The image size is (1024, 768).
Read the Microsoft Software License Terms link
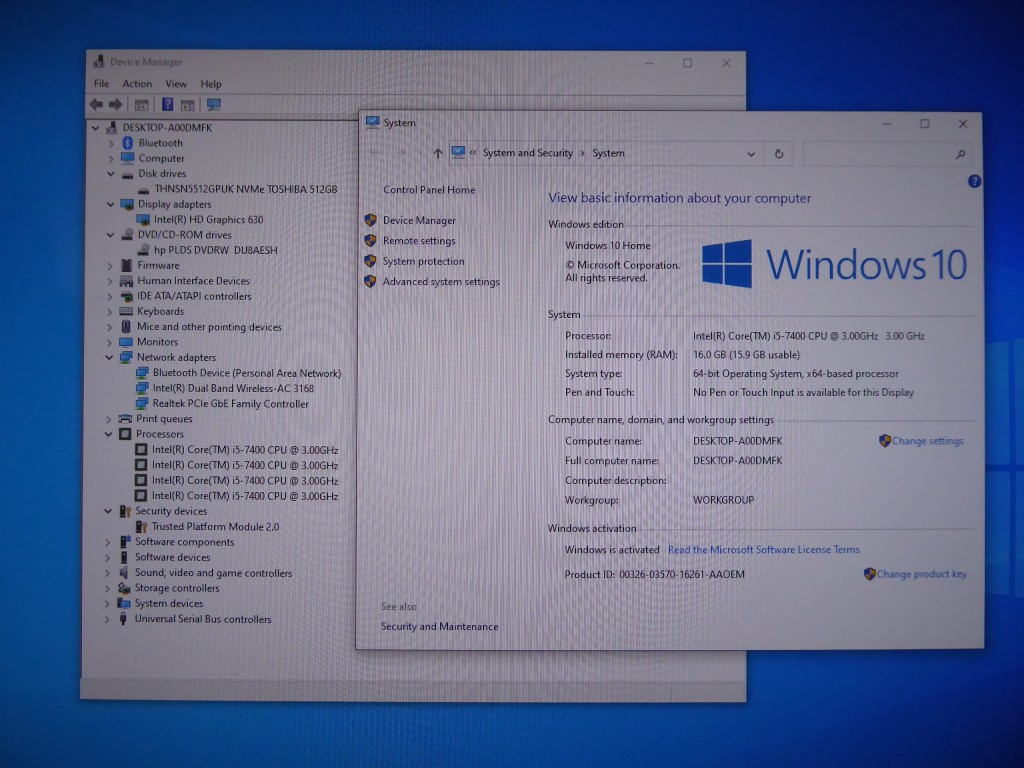(x=763, y=550)
